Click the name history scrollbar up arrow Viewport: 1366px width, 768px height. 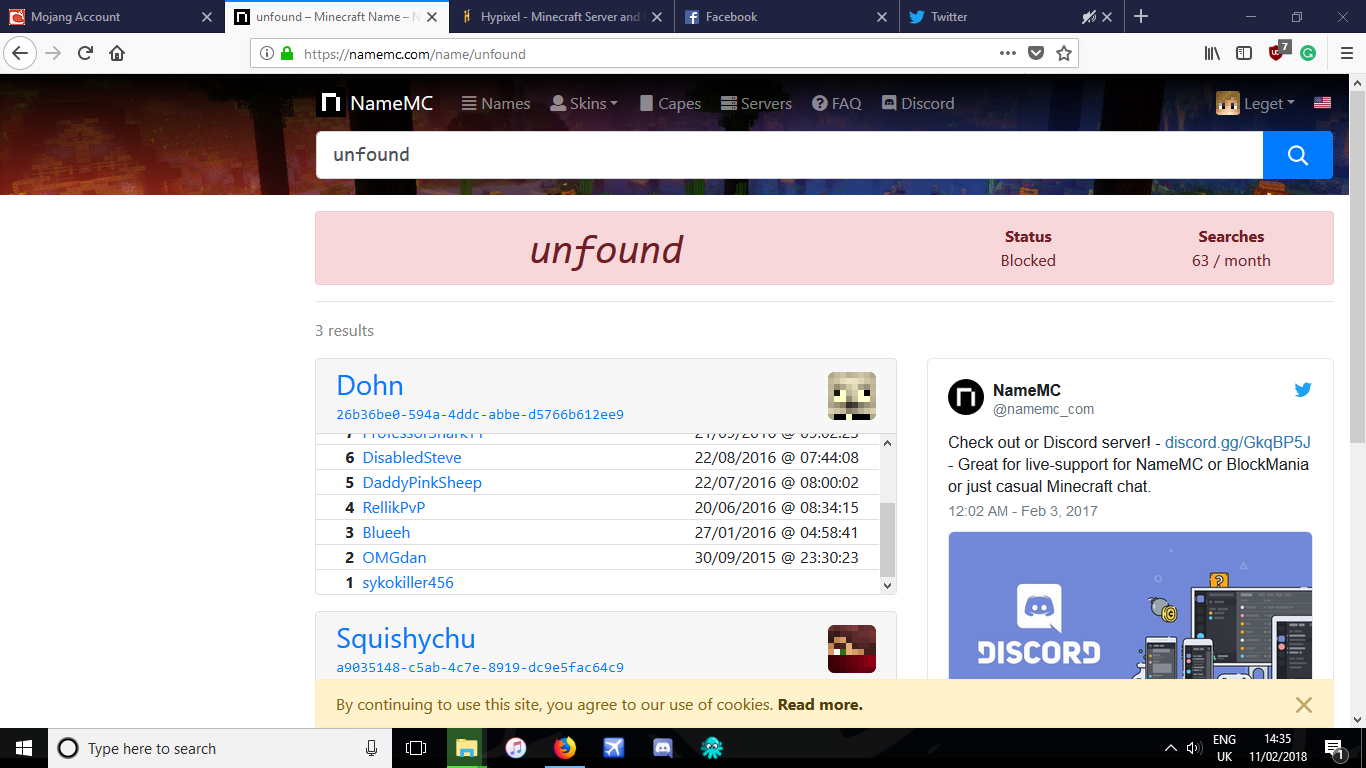coord(887,443)
